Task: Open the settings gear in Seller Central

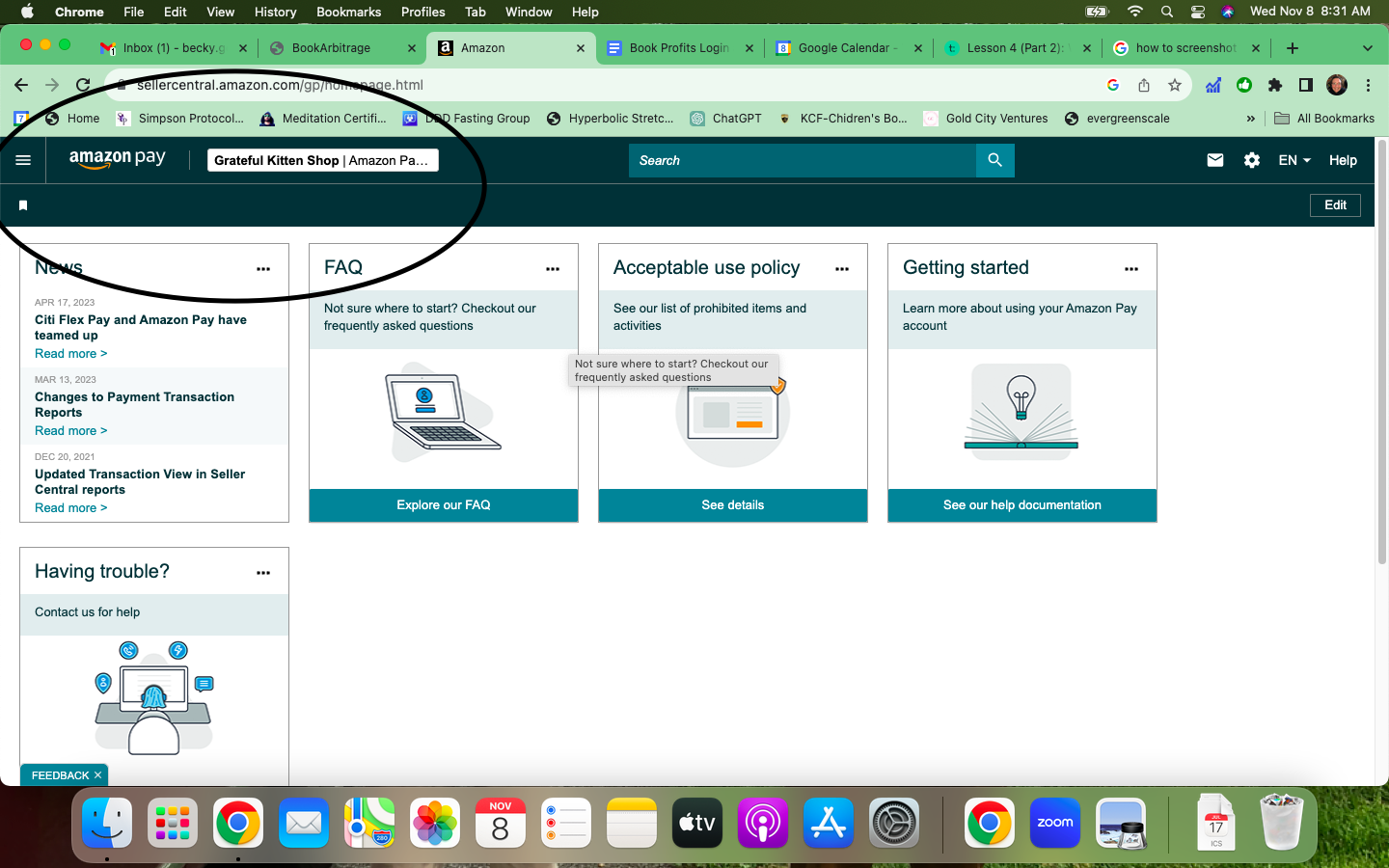Action: tap(1252, 160)
